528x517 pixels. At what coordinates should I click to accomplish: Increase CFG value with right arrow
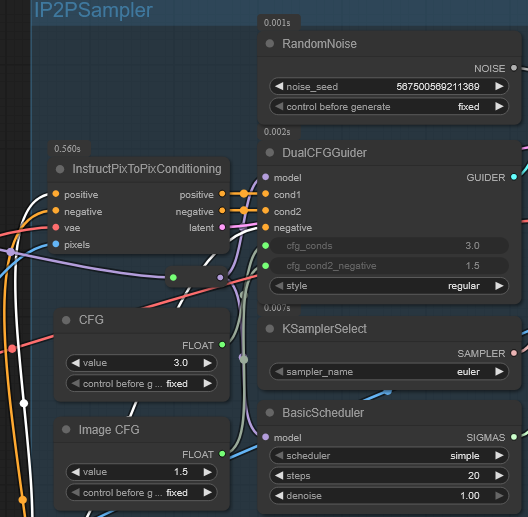(x=208, y=363)
